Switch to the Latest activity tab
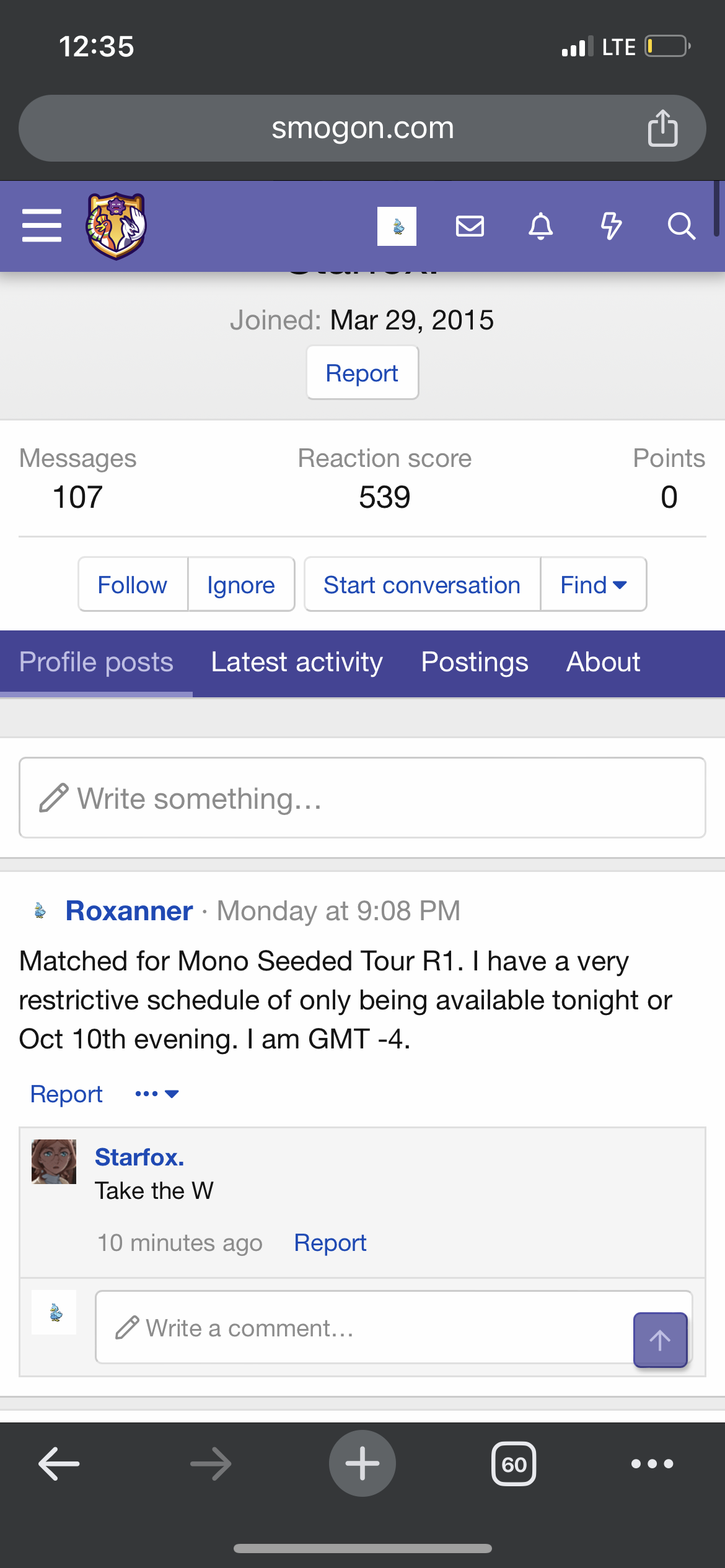Image resolution: width=725 pixels, height=1568 pixels. pyautogui.click(x=297, y=663)
